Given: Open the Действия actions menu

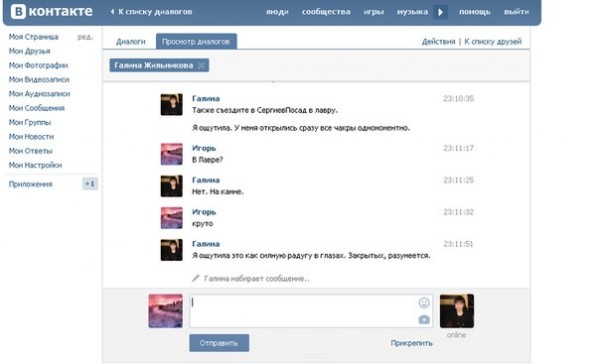Looking at the screenshot, I should click(439, 41).
